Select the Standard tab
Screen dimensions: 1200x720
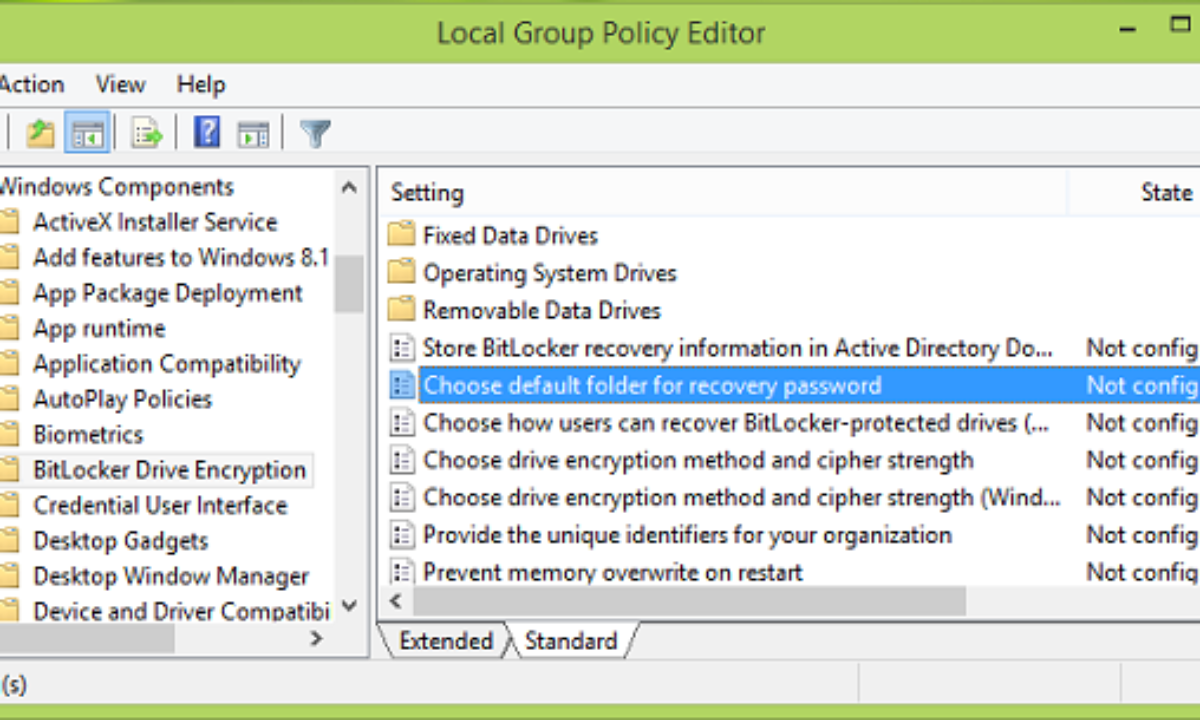click(x=571, y=641)
